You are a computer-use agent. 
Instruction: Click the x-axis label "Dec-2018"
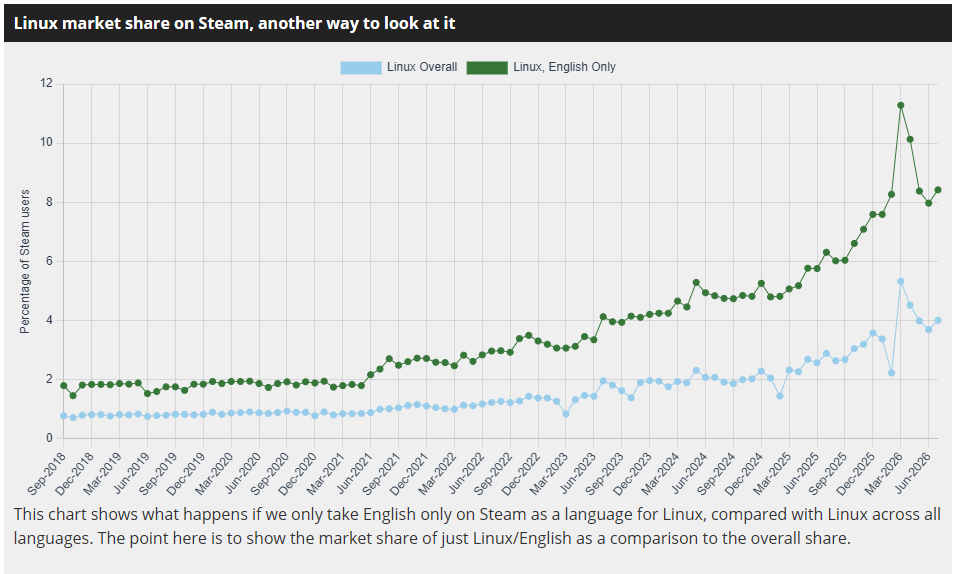tap(76, 473)
